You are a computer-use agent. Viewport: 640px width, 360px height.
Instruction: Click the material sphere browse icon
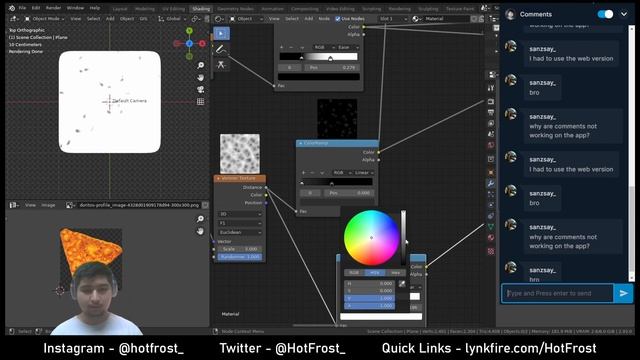pyautogui.click(x=416, y=19)
